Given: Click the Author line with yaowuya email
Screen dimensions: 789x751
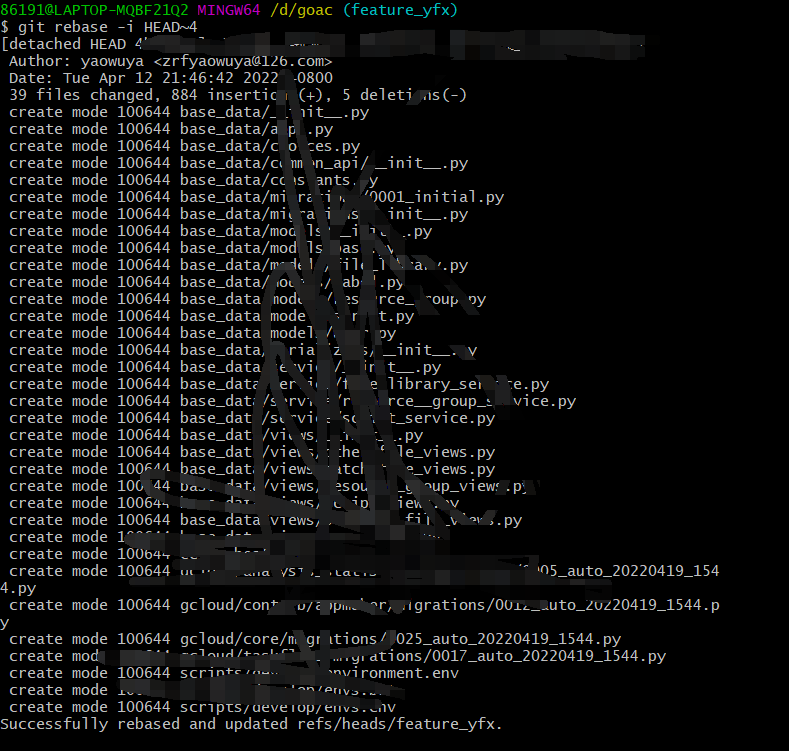Looking at the screenshot, I should pyautogui.click(x=171, y=61).
